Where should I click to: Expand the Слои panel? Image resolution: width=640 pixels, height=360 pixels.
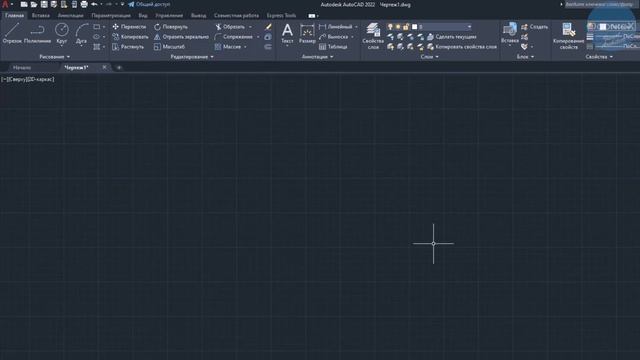[x=429, y=57]
